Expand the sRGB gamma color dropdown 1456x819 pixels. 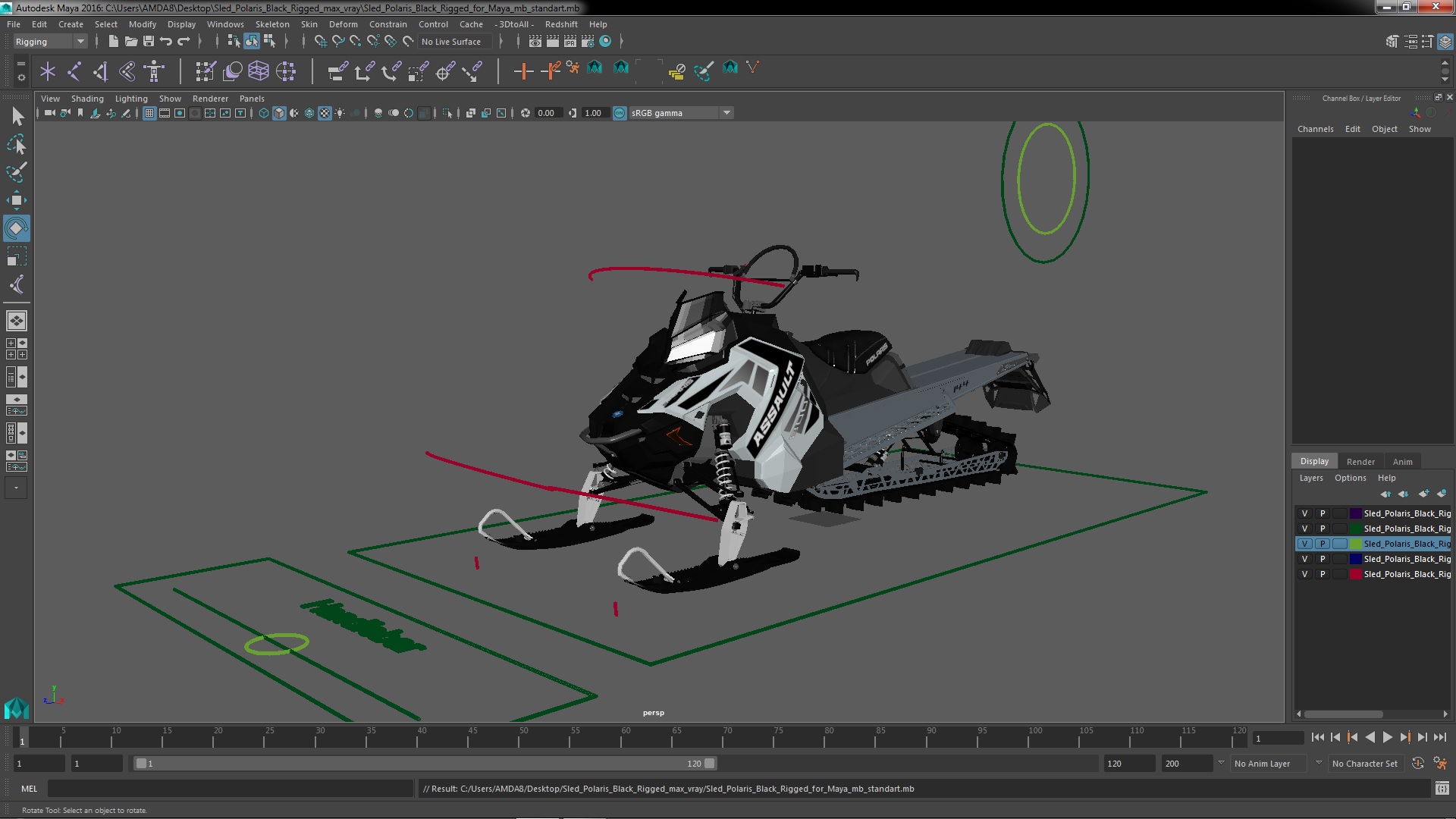[x=727, y=112]
